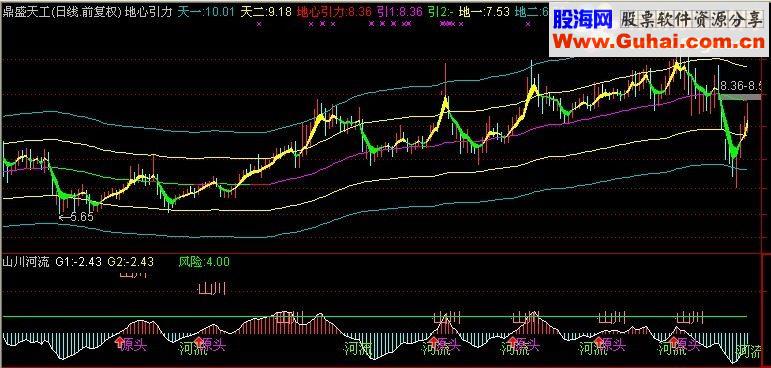771x368 pixels.
Task: Select the ←5.65 low price marker
Action: tap(76, 217)
